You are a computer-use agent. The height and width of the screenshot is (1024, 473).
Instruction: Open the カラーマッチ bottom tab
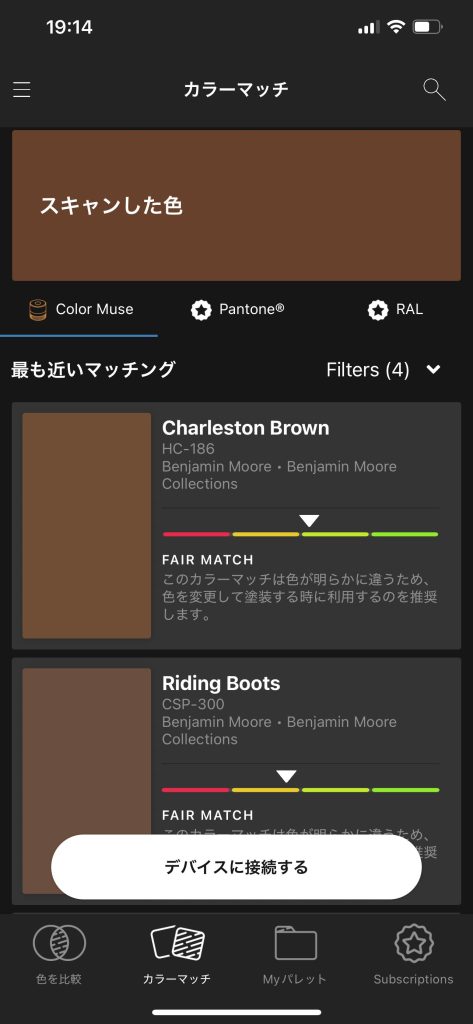click(x=177, y=952)
